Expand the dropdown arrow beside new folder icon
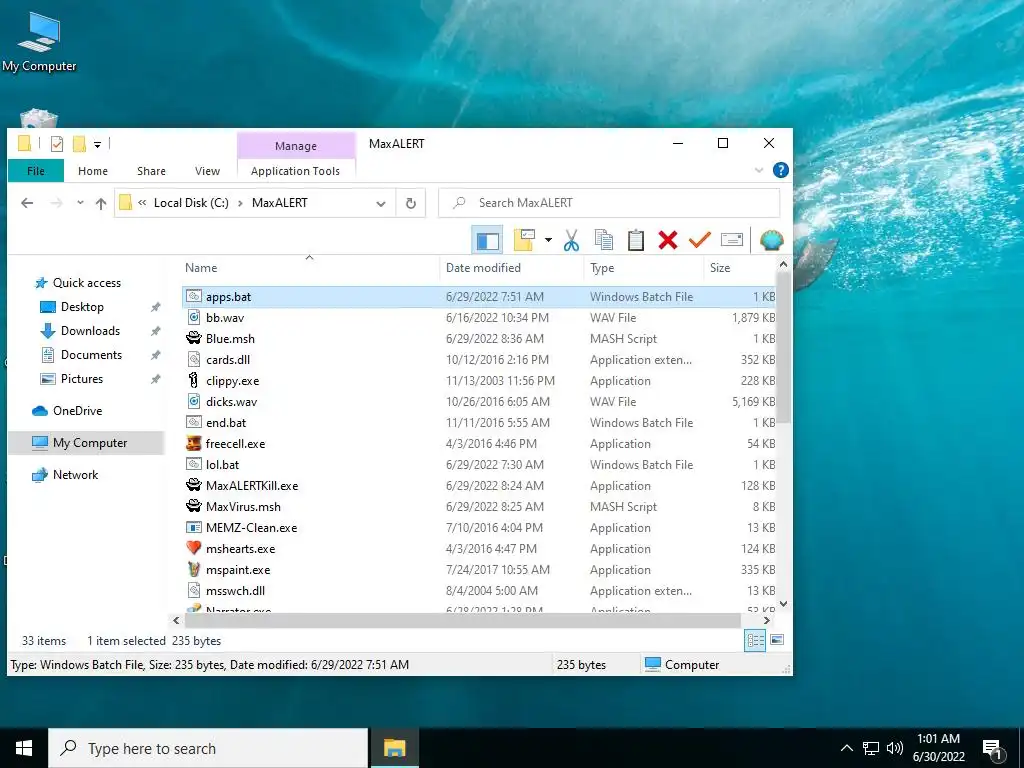This screenshot has height=768, width=1024. [548, 240]
